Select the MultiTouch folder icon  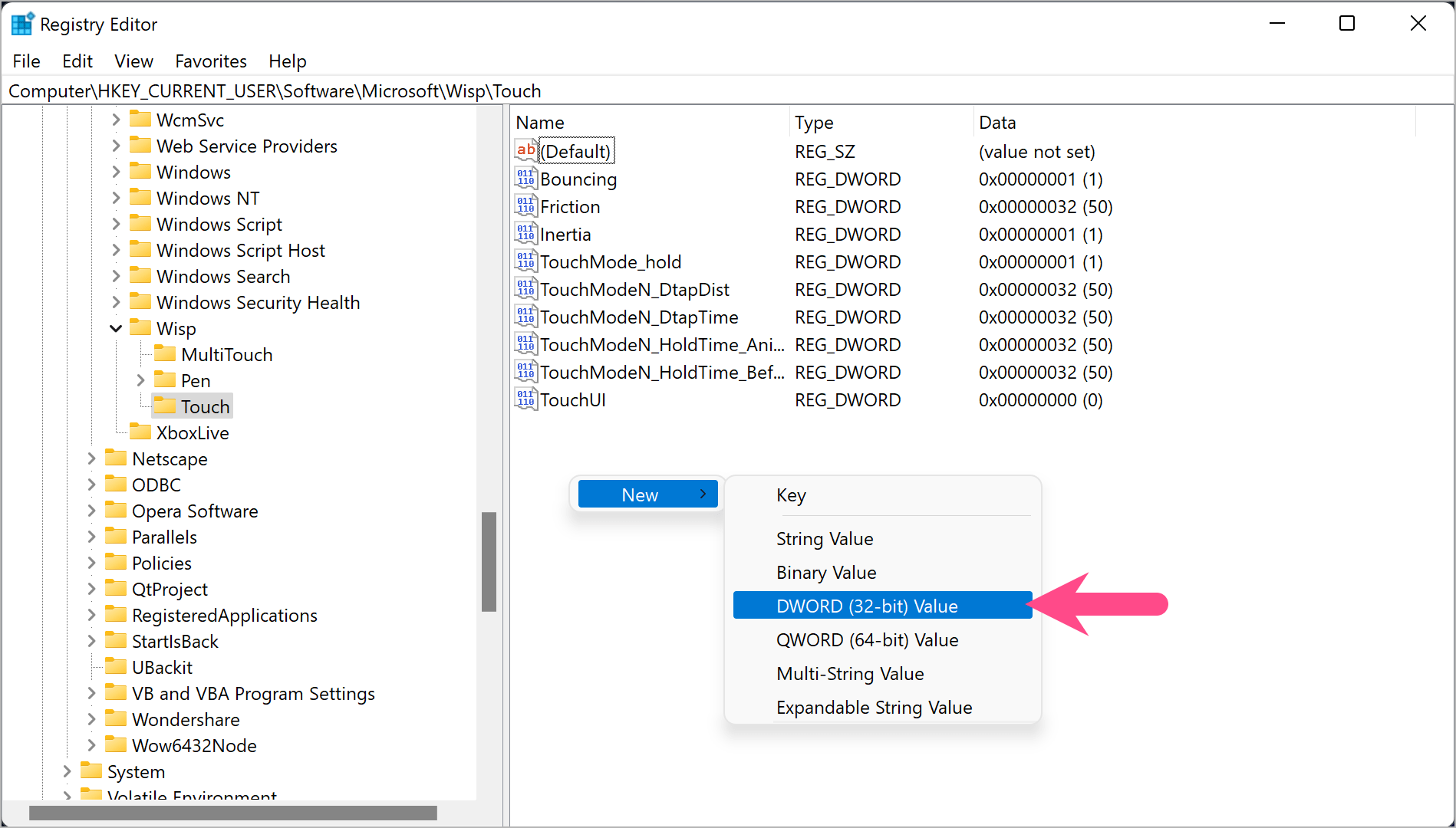(165, 354)
